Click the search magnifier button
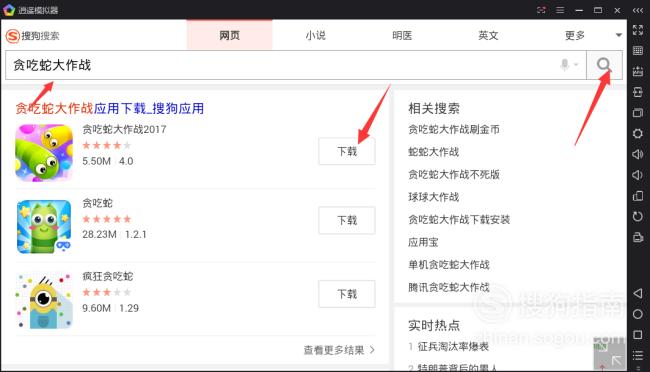The width and height of the screenshot is (650, 372). pos(604,65)
